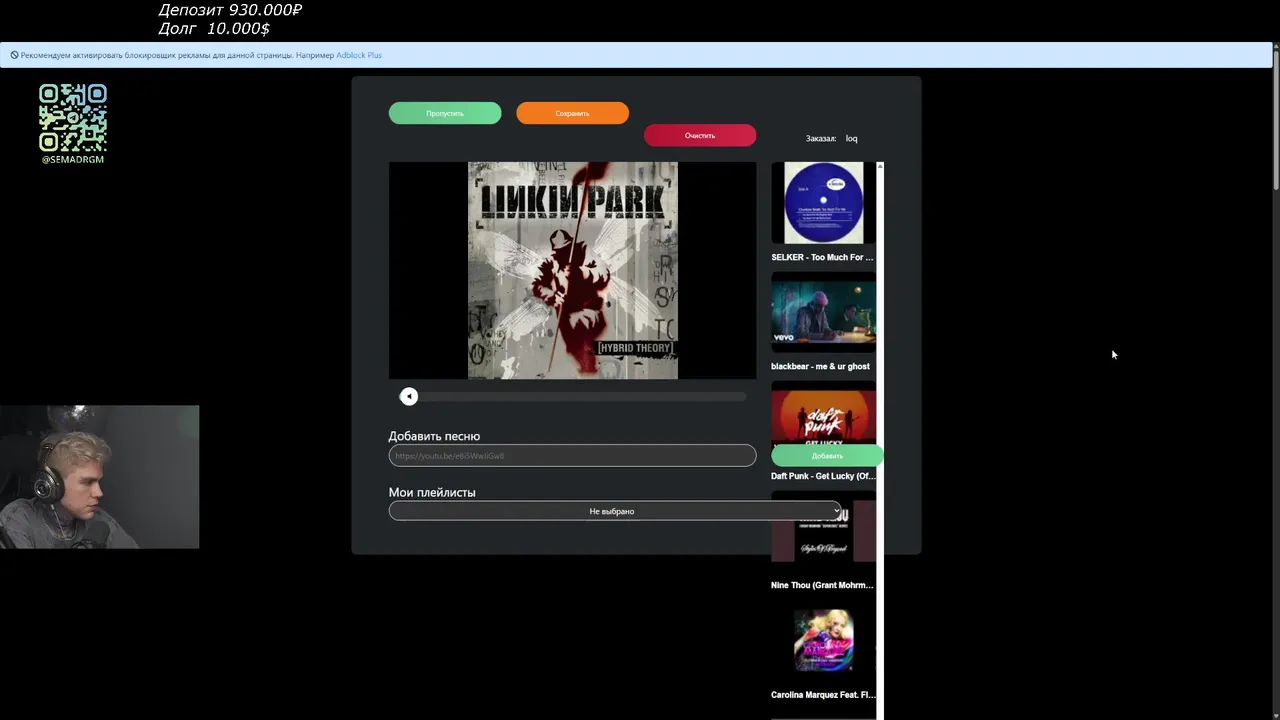Click the streamer webcam overlay

(100, 477)
